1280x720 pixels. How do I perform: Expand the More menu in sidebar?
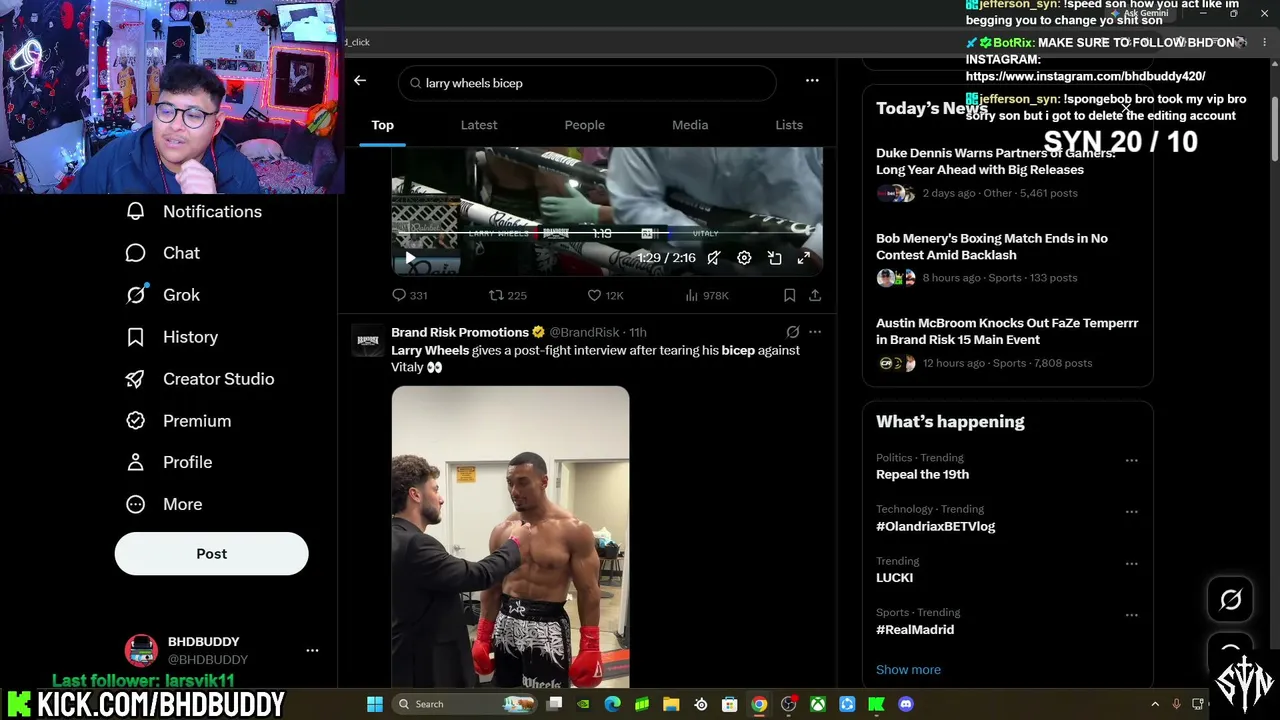click(x=163, y=504)
